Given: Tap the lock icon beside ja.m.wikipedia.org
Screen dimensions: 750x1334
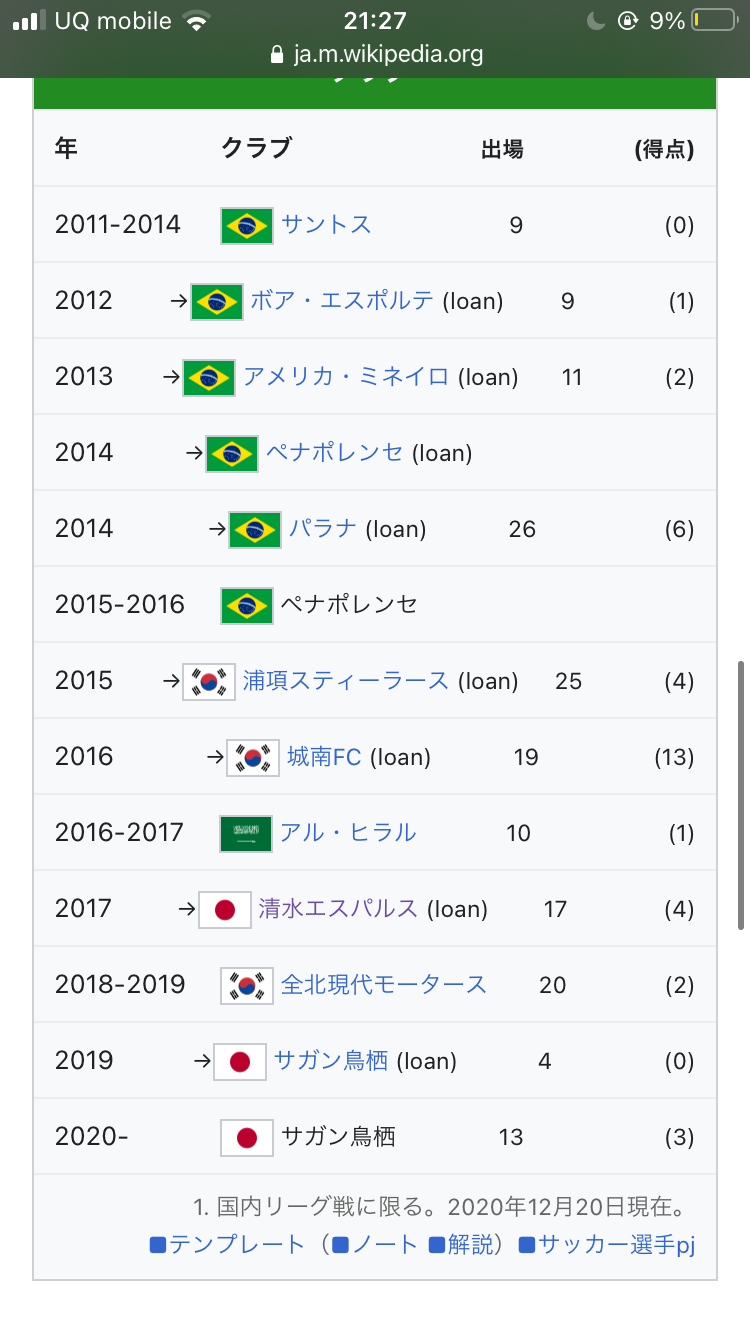Looking at the screenshot, I should tap(277, 55).
